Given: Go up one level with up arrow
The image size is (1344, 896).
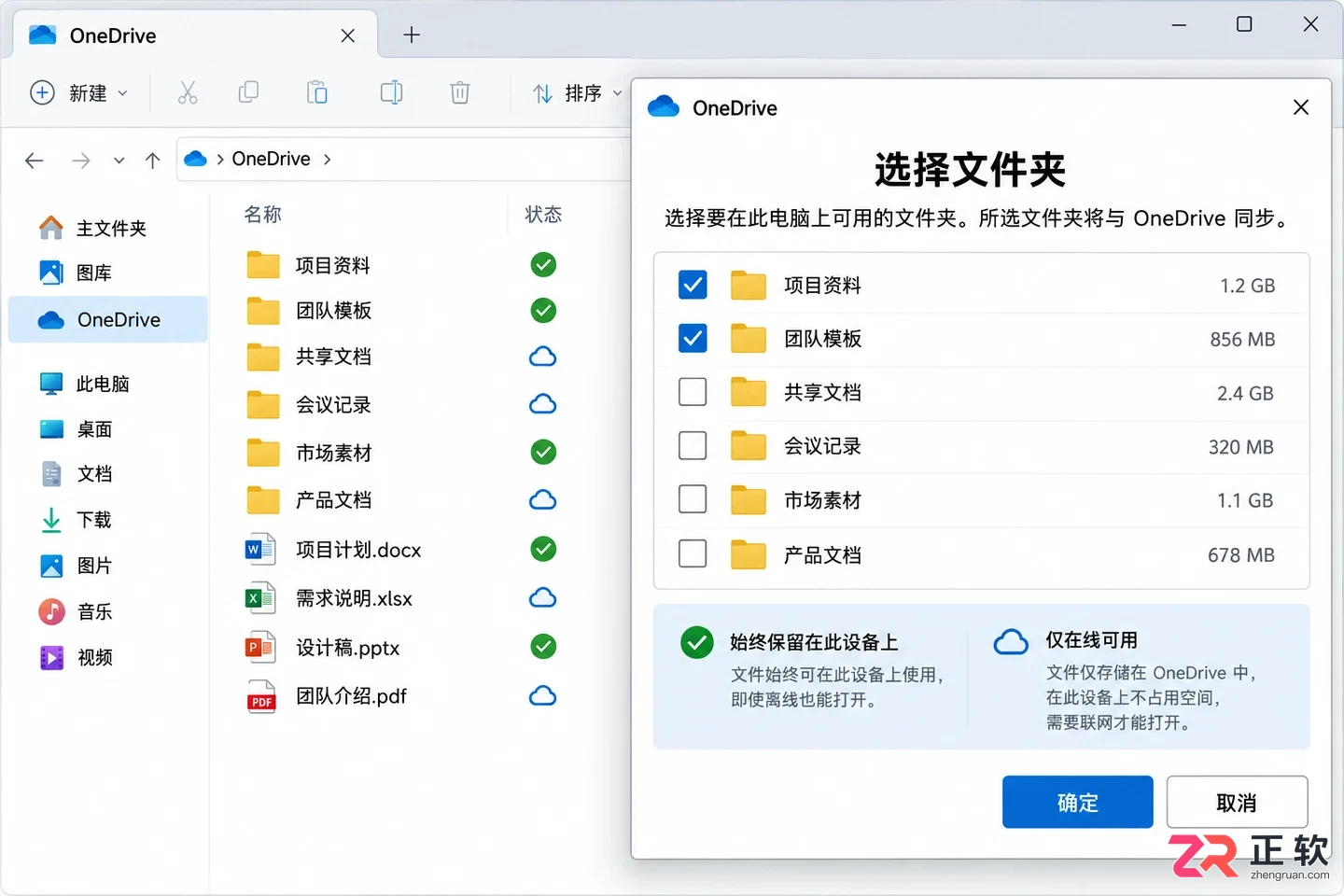Looking at the screenshot, I should point(153,161).
